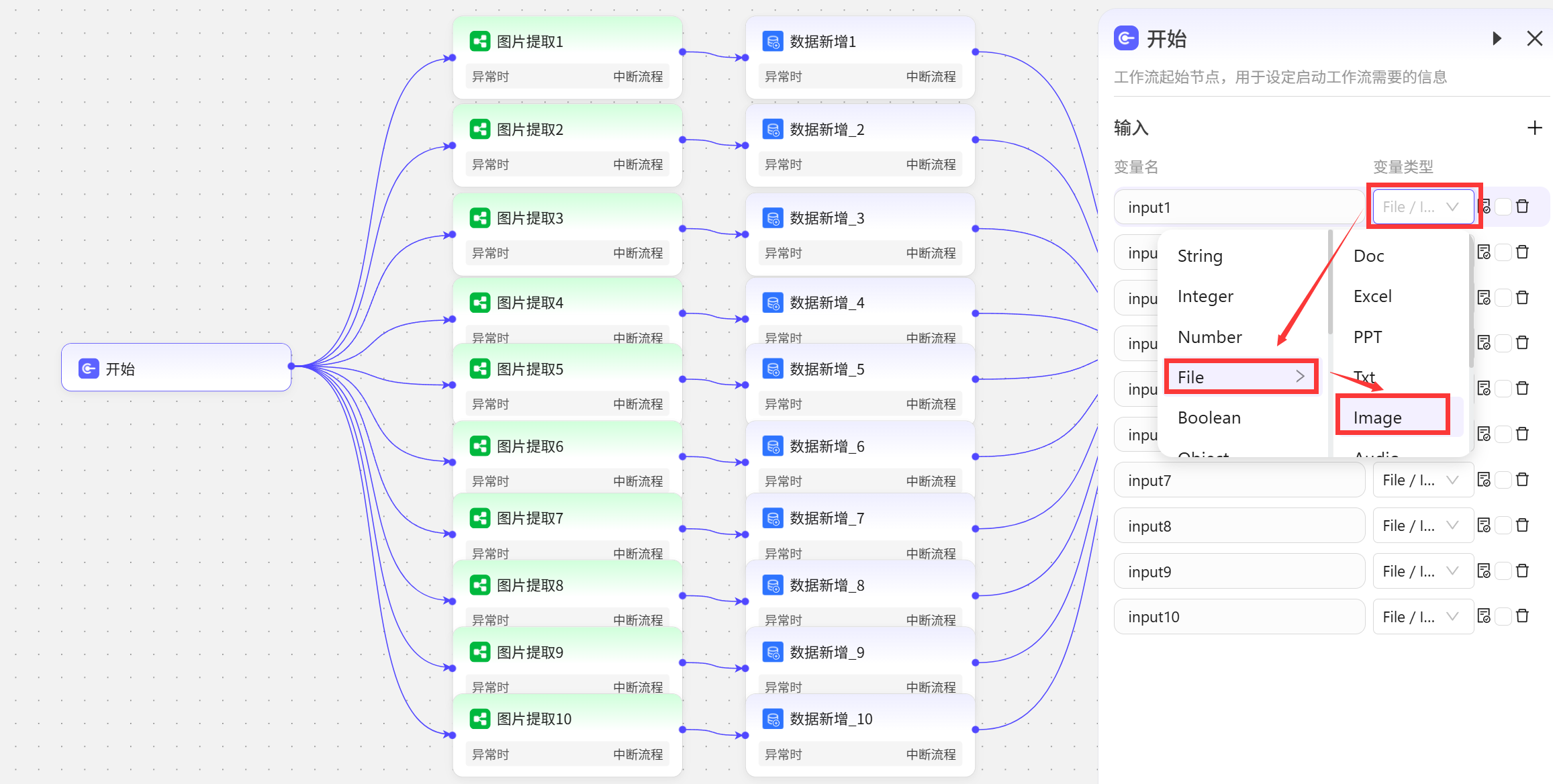
Task: Add a new input using the plus icon
Action: (1534, 128)
